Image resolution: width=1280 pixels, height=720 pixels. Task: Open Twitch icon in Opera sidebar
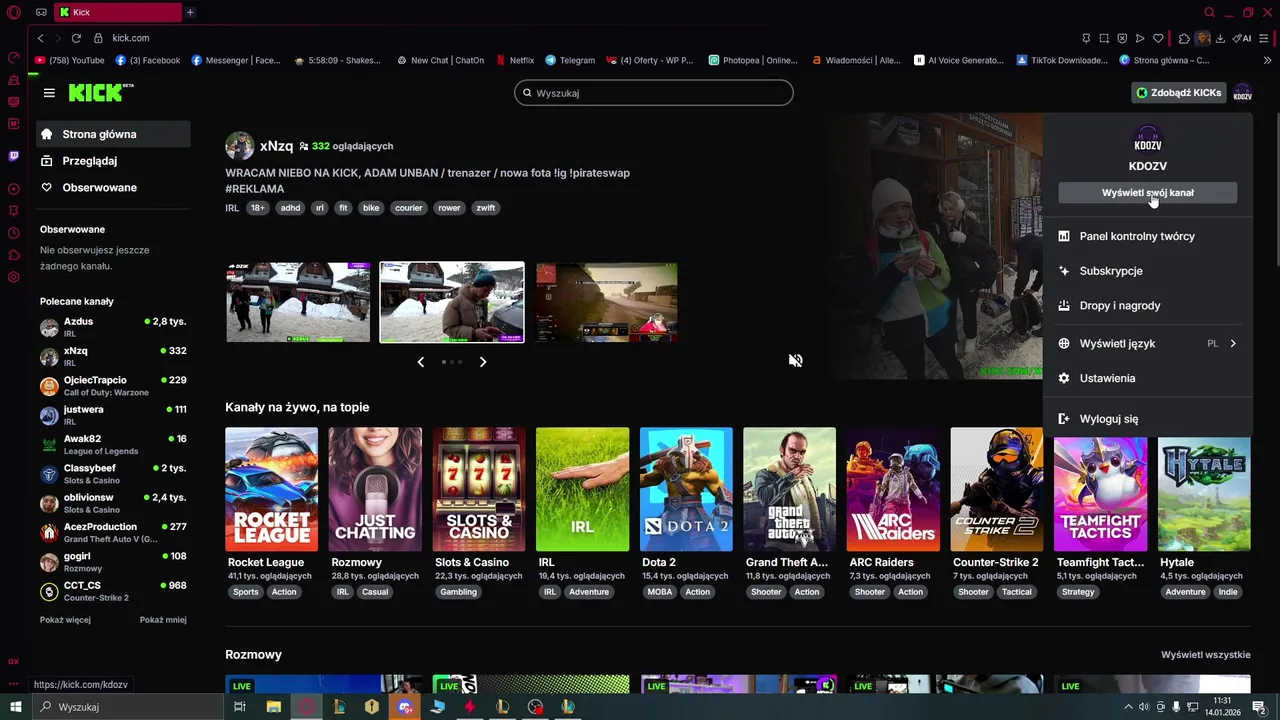14,156
